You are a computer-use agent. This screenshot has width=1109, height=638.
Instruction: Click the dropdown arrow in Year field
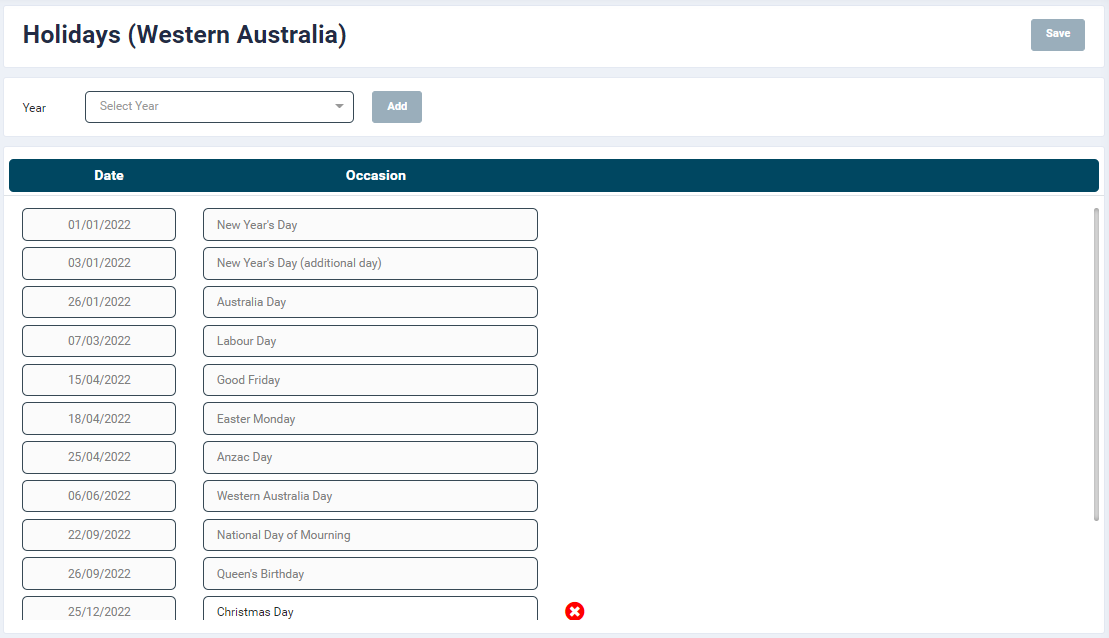(x=339, y=107)
